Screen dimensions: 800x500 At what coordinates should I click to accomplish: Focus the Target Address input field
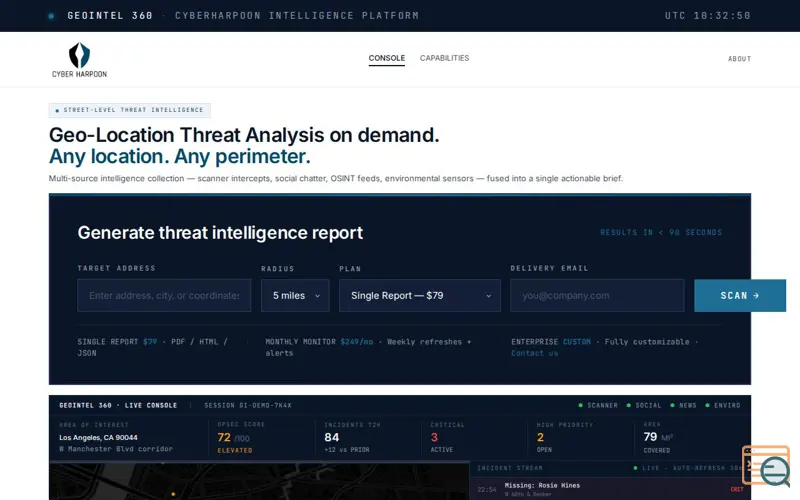(x=164, y=295)
